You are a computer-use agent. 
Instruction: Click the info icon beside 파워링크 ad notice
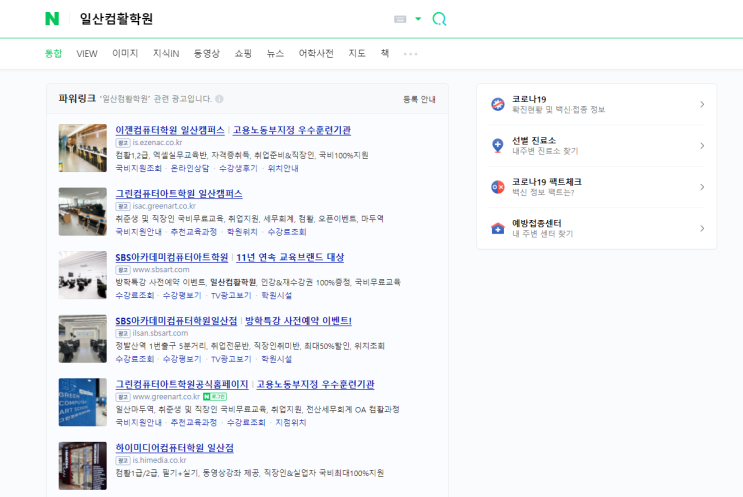(x=219, y=99)
